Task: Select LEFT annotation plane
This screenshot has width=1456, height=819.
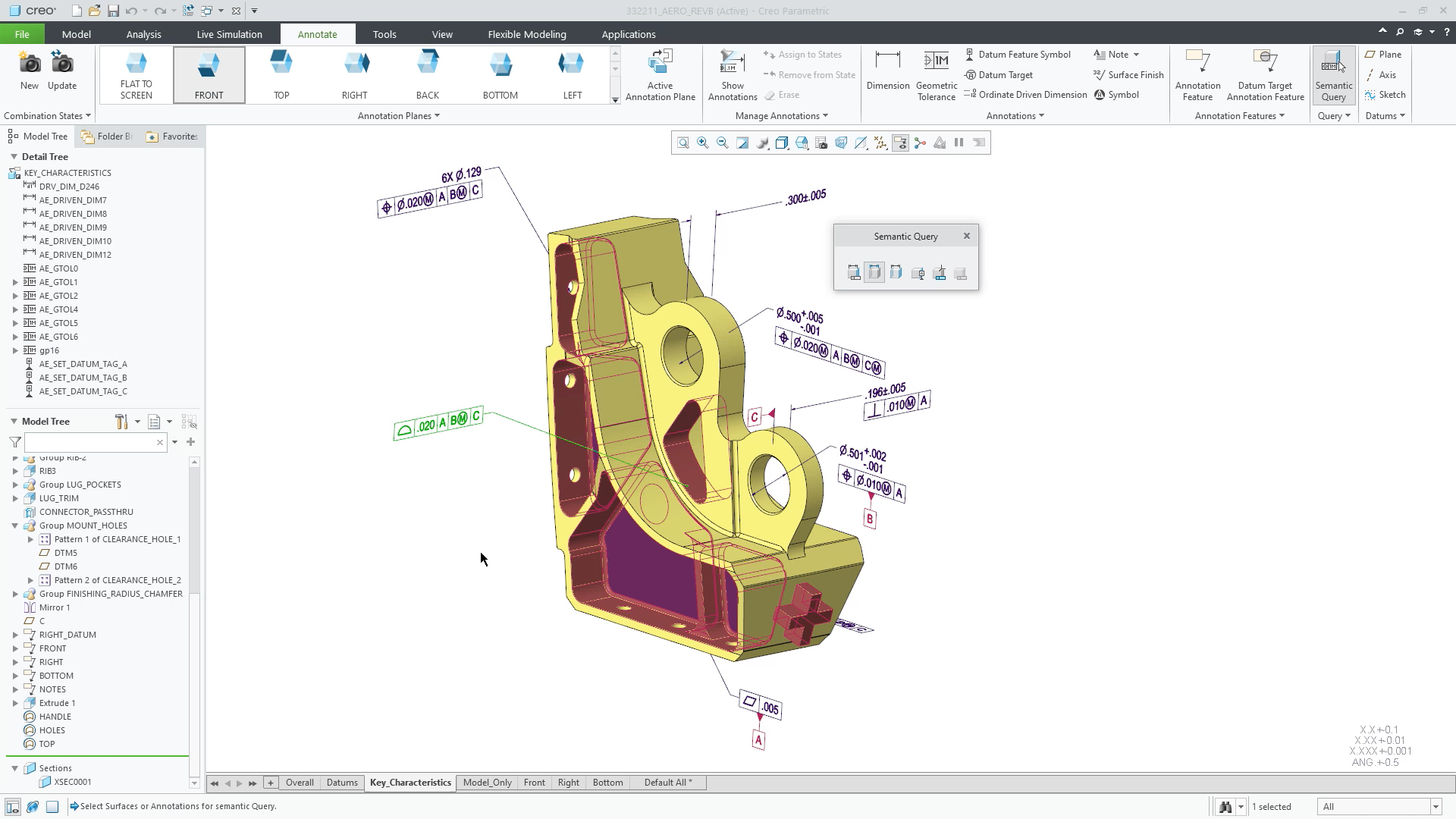Action: [x=573, y=75]
